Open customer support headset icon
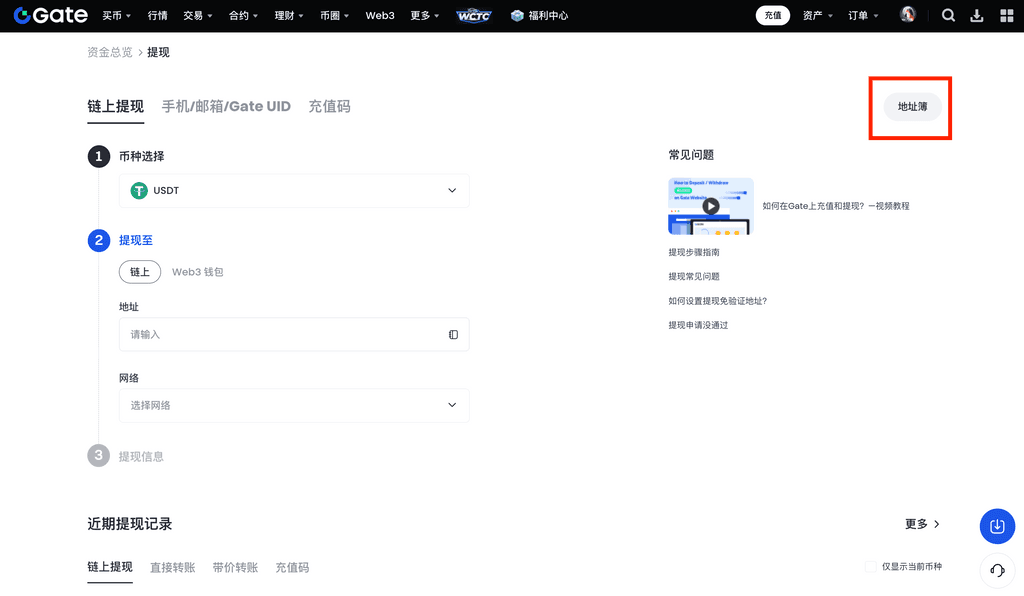The image size is (1024, 596). [x=997, y=570]
